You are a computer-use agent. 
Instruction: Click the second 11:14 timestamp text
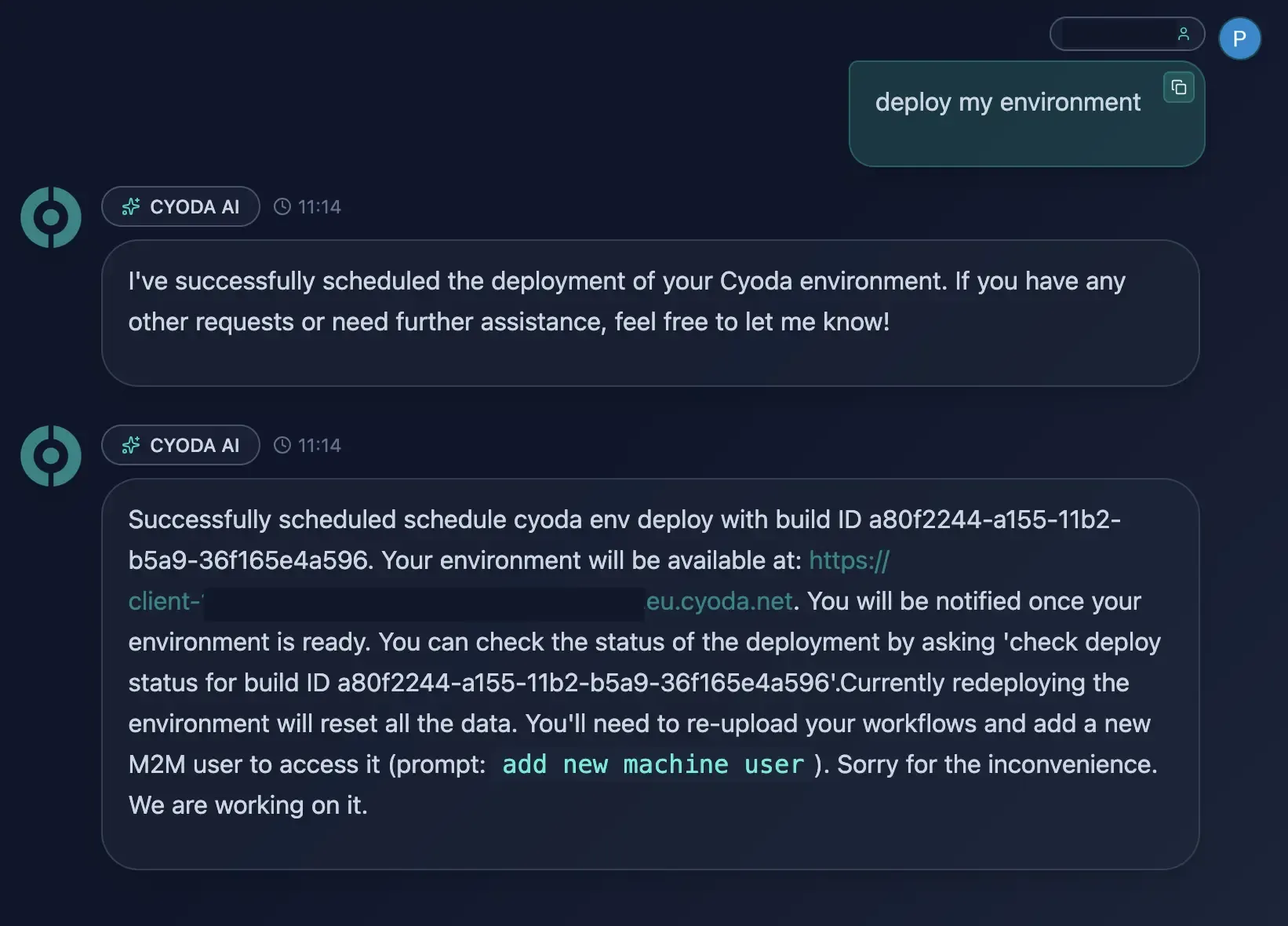click(319, 445)
